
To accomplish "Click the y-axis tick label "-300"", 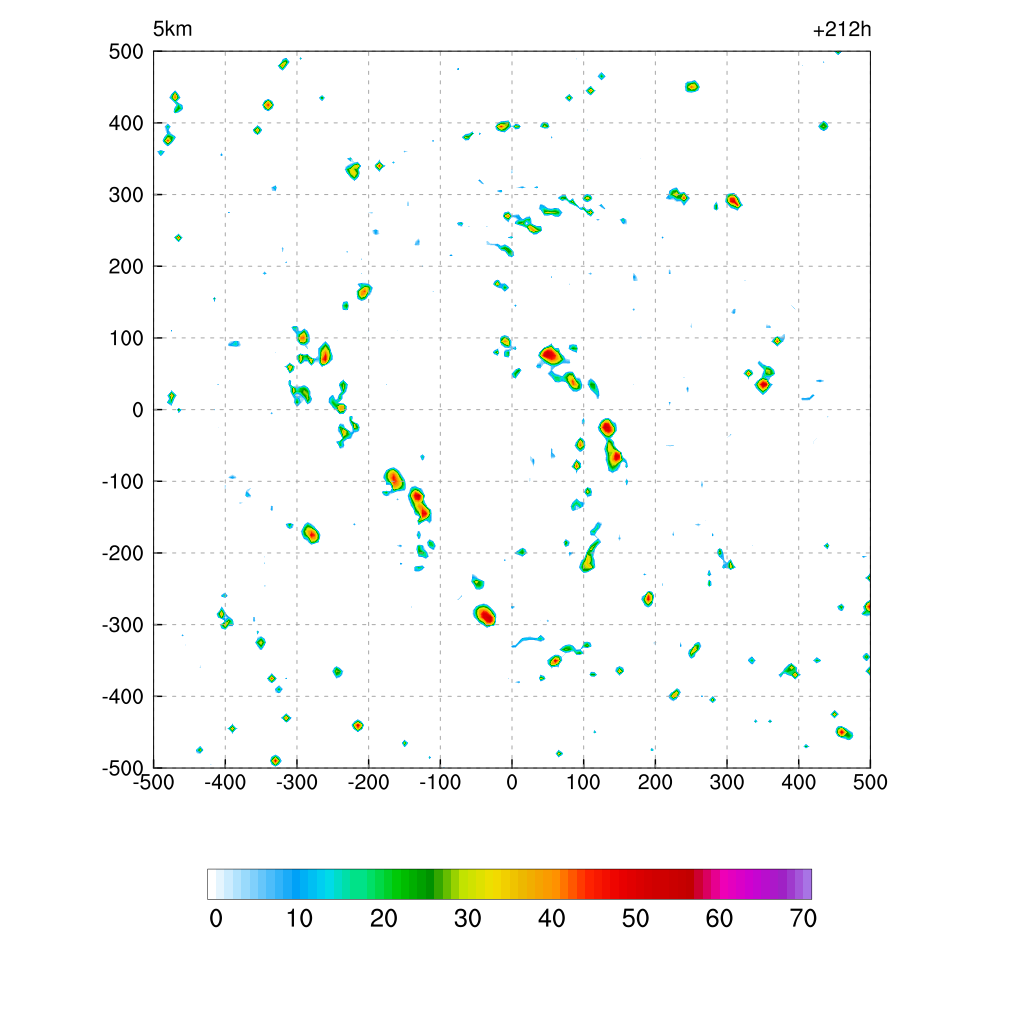I will point(123,625).
